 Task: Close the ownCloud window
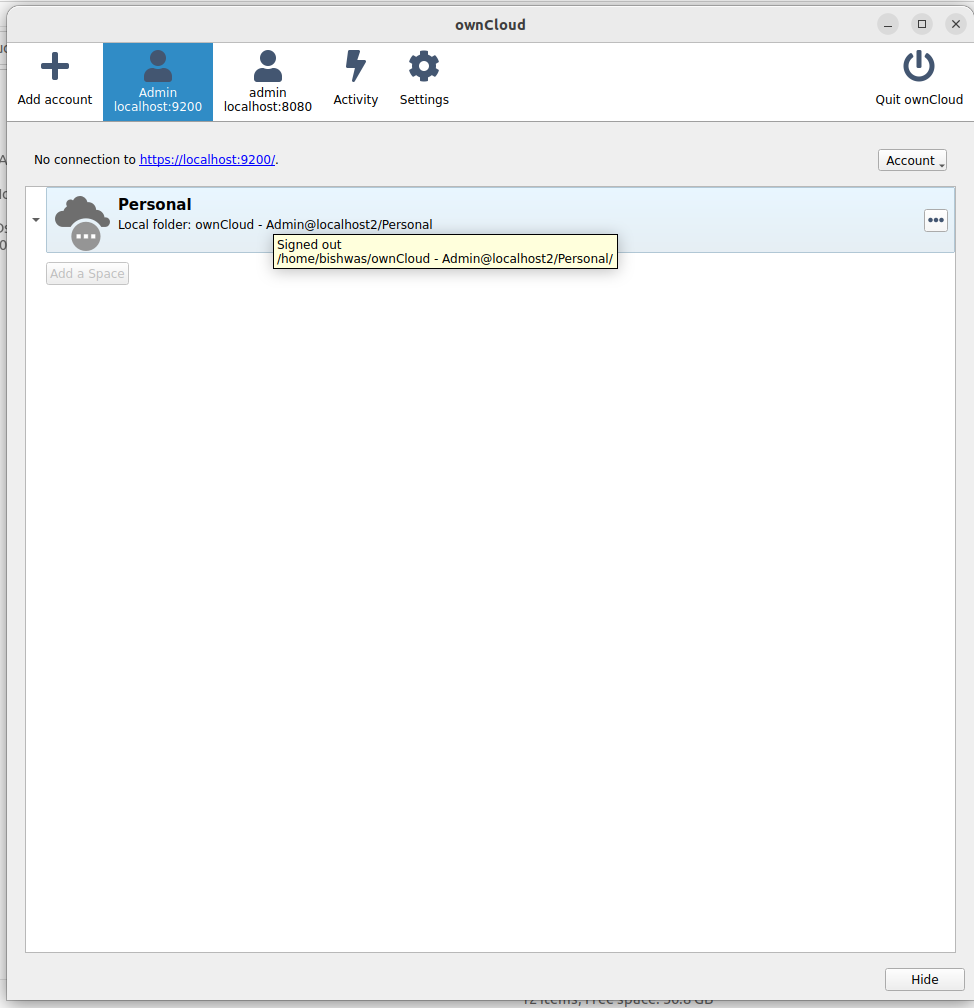click(x=956, y=24)
